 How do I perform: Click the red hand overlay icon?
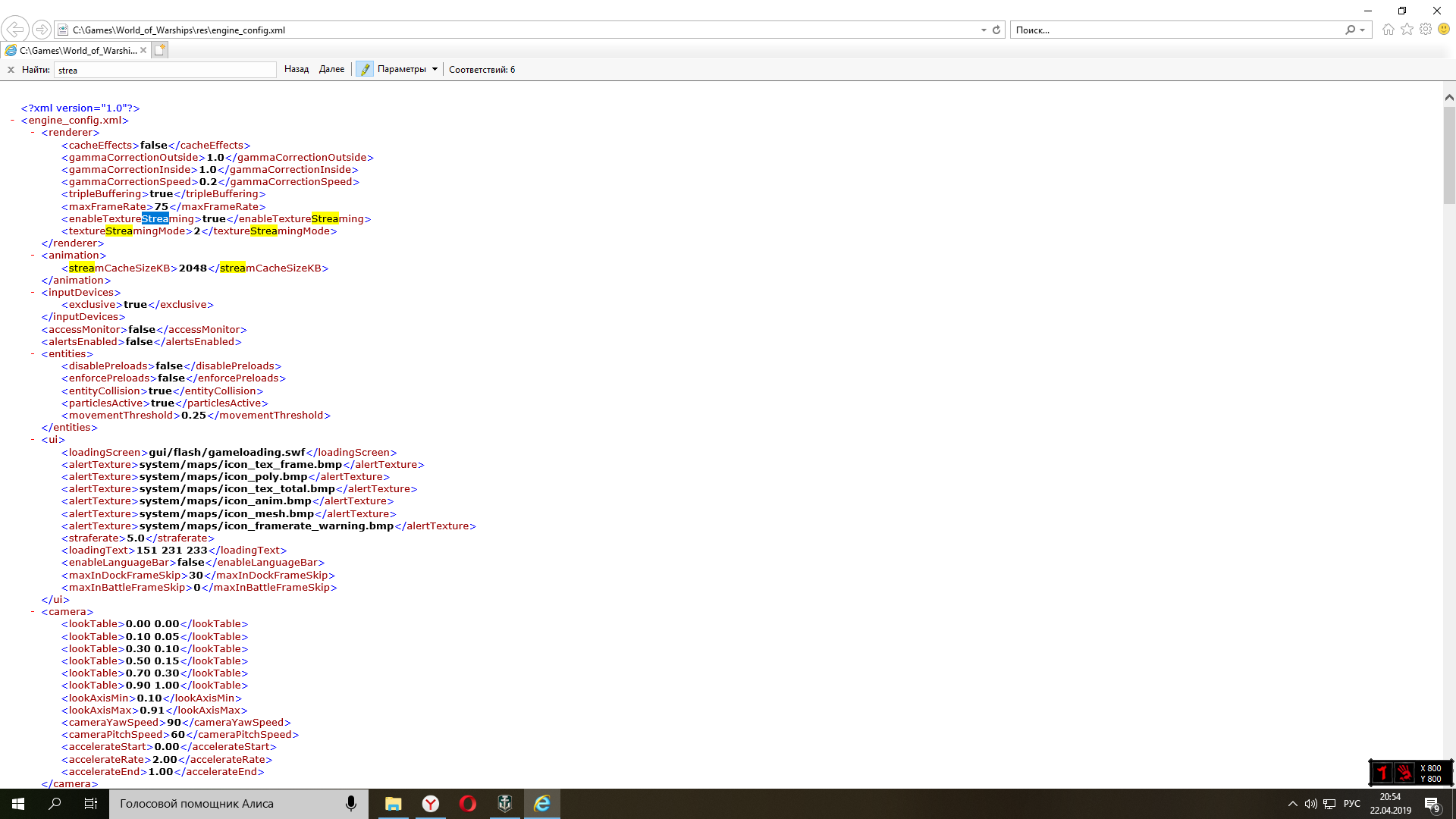1404,773
